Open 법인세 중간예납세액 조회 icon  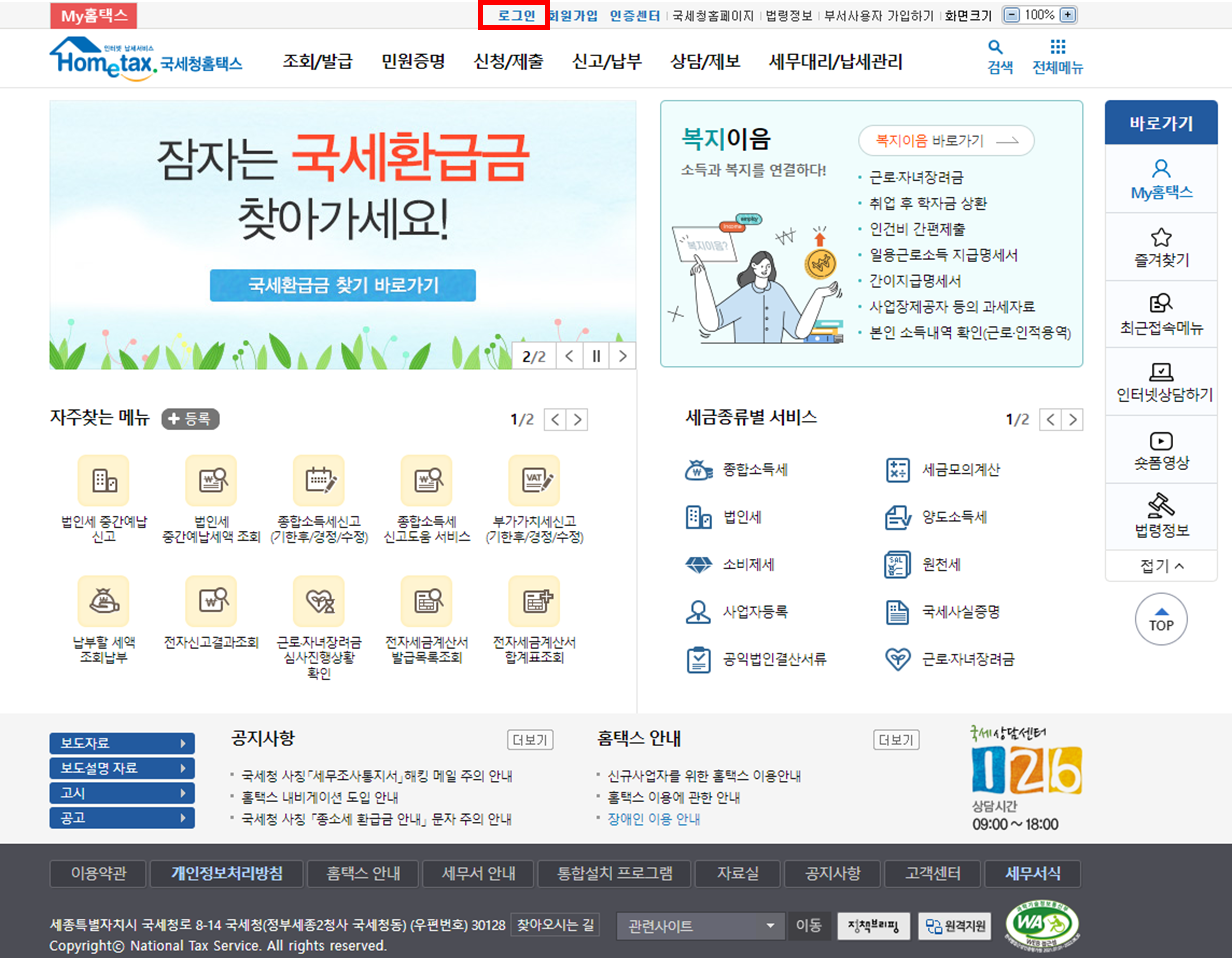[x=211, y=480]
